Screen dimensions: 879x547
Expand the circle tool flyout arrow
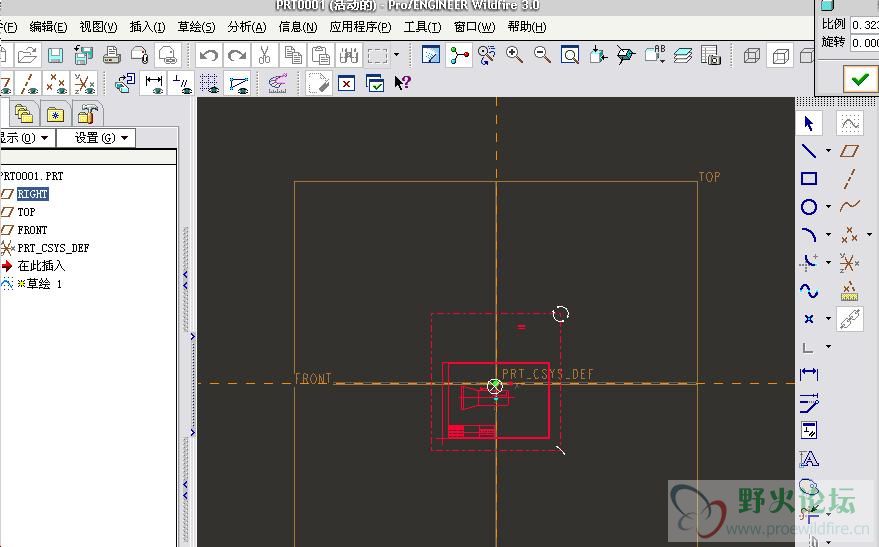(829, 207)
